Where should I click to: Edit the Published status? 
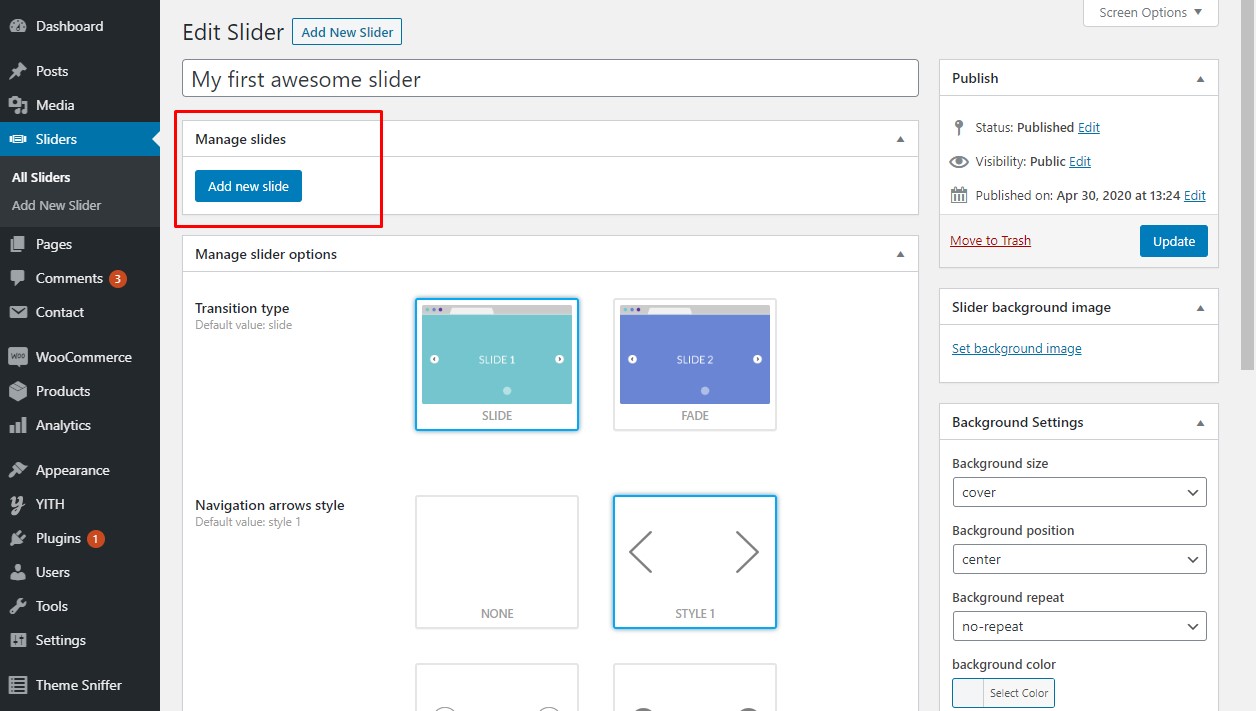pyautogui.click(x=1089, y=127)
